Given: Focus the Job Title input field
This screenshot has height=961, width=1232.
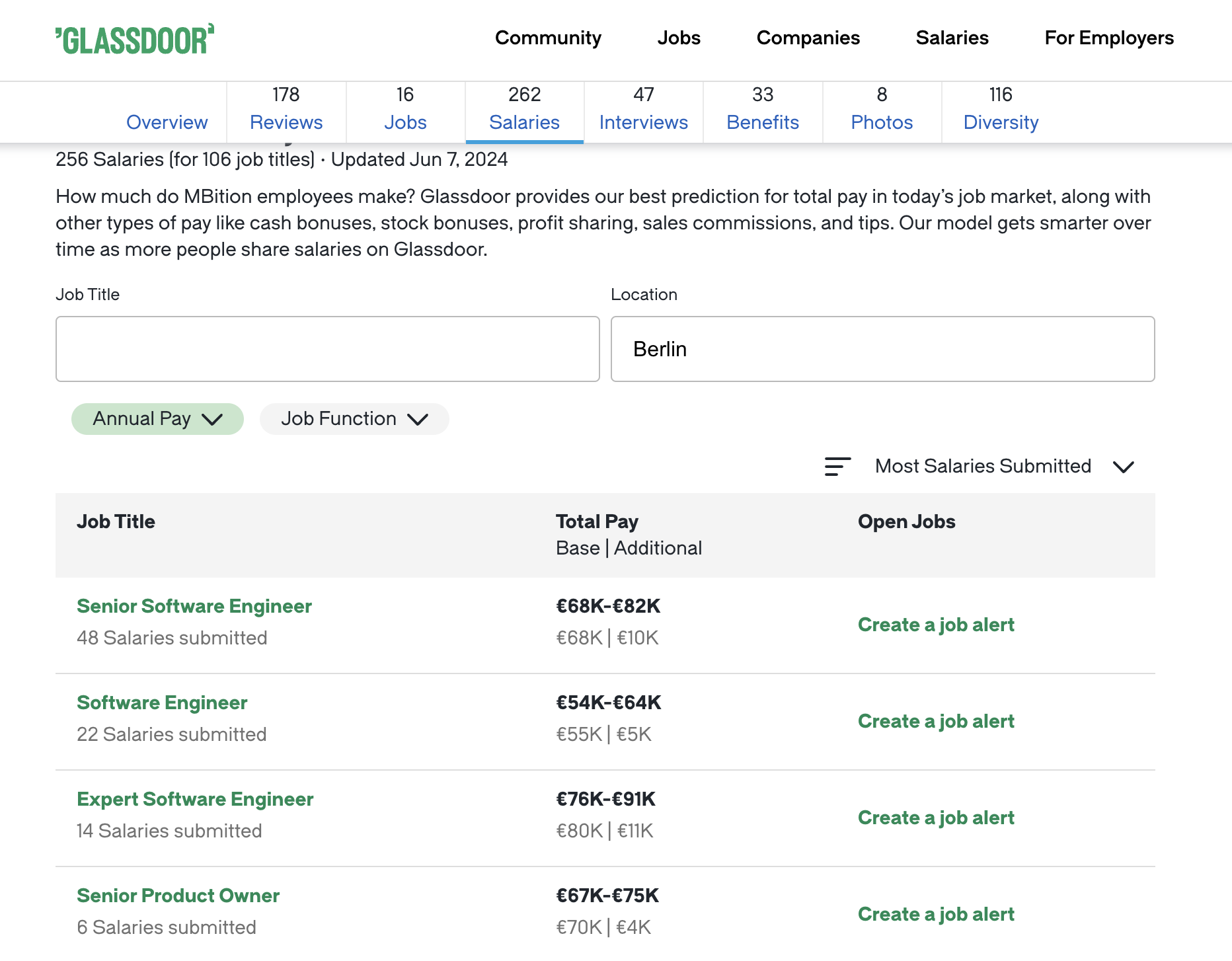Looking at the screenshot, I should pos(328,349).
